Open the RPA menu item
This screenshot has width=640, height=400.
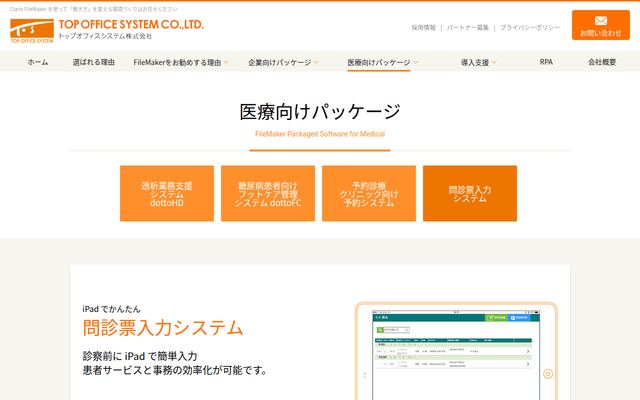tap(546, 62)
